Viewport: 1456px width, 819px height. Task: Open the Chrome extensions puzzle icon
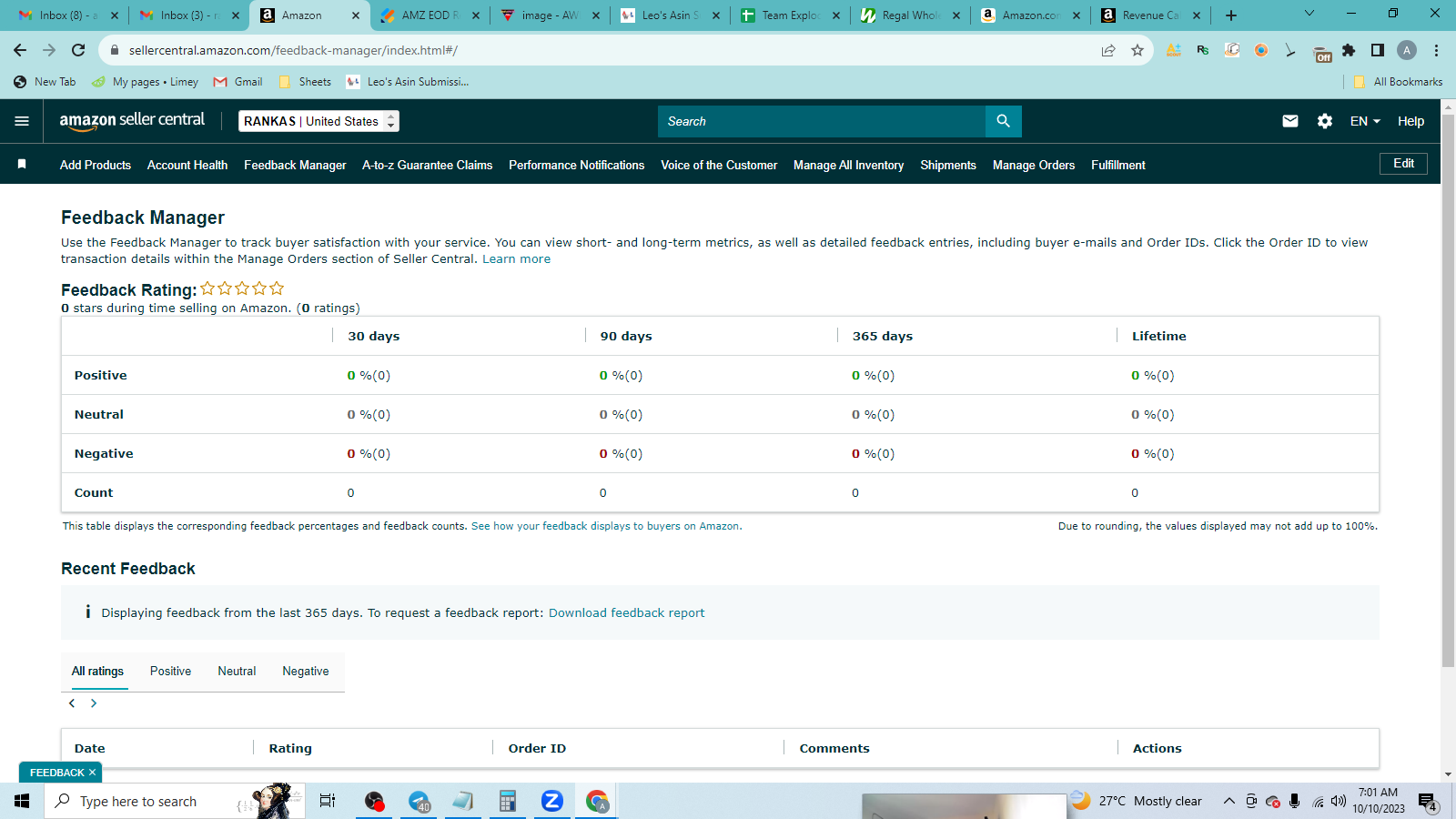(1349, 50)
